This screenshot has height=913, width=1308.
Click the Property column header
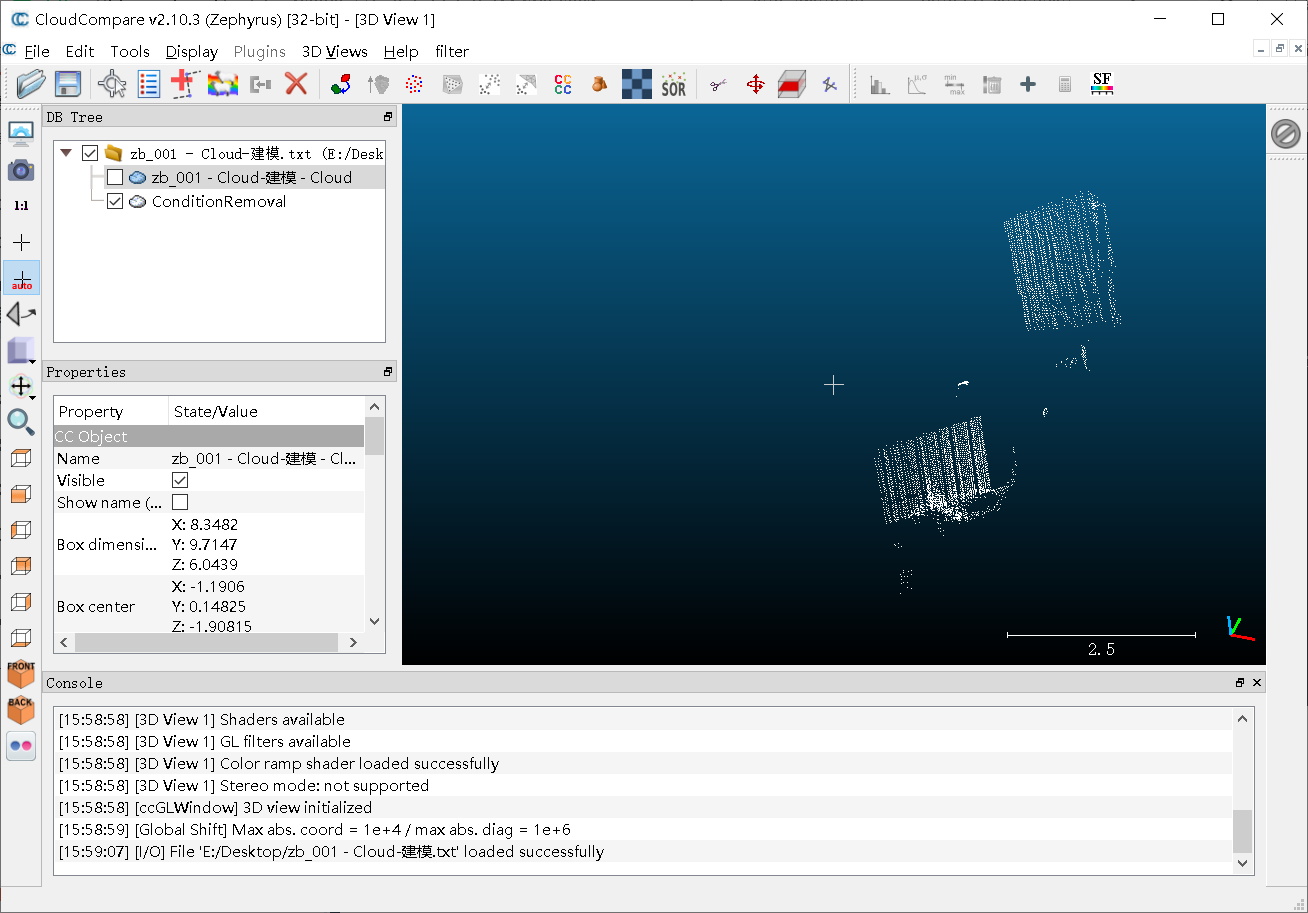(x=111, y=411)
